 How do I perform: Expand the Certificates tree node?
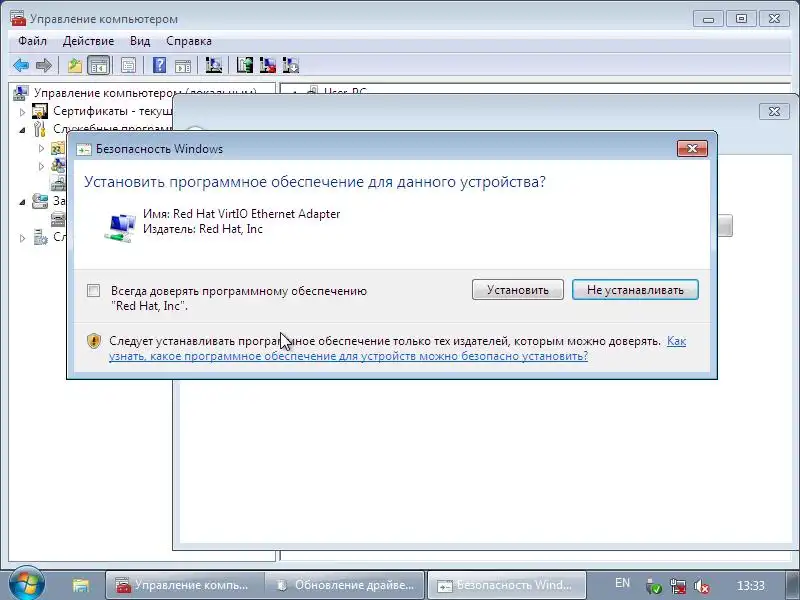click(22, 111)
